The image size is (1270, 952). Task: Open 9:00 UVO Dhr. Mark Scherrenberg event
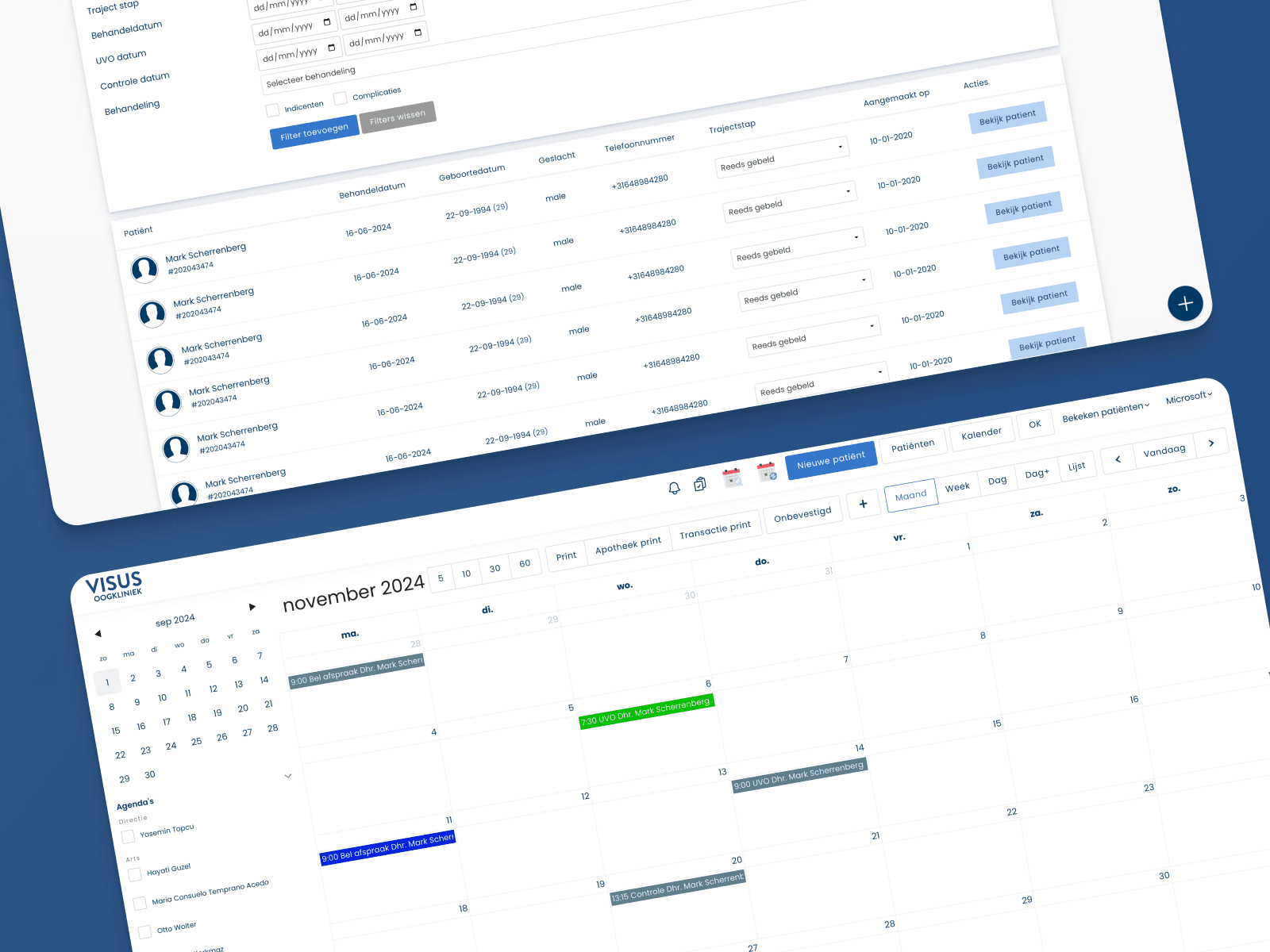point(799,775)
